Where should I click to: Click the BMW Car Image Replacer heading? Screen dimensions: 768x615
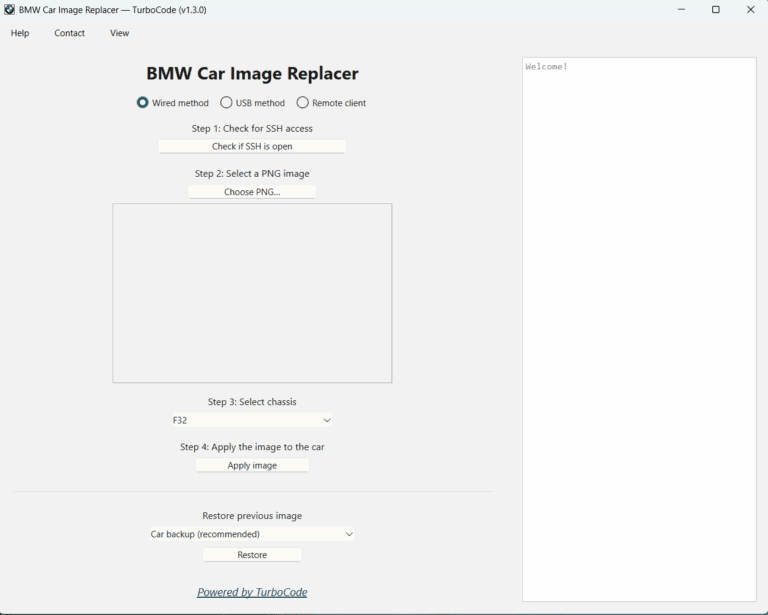click(x=252, y=73)
